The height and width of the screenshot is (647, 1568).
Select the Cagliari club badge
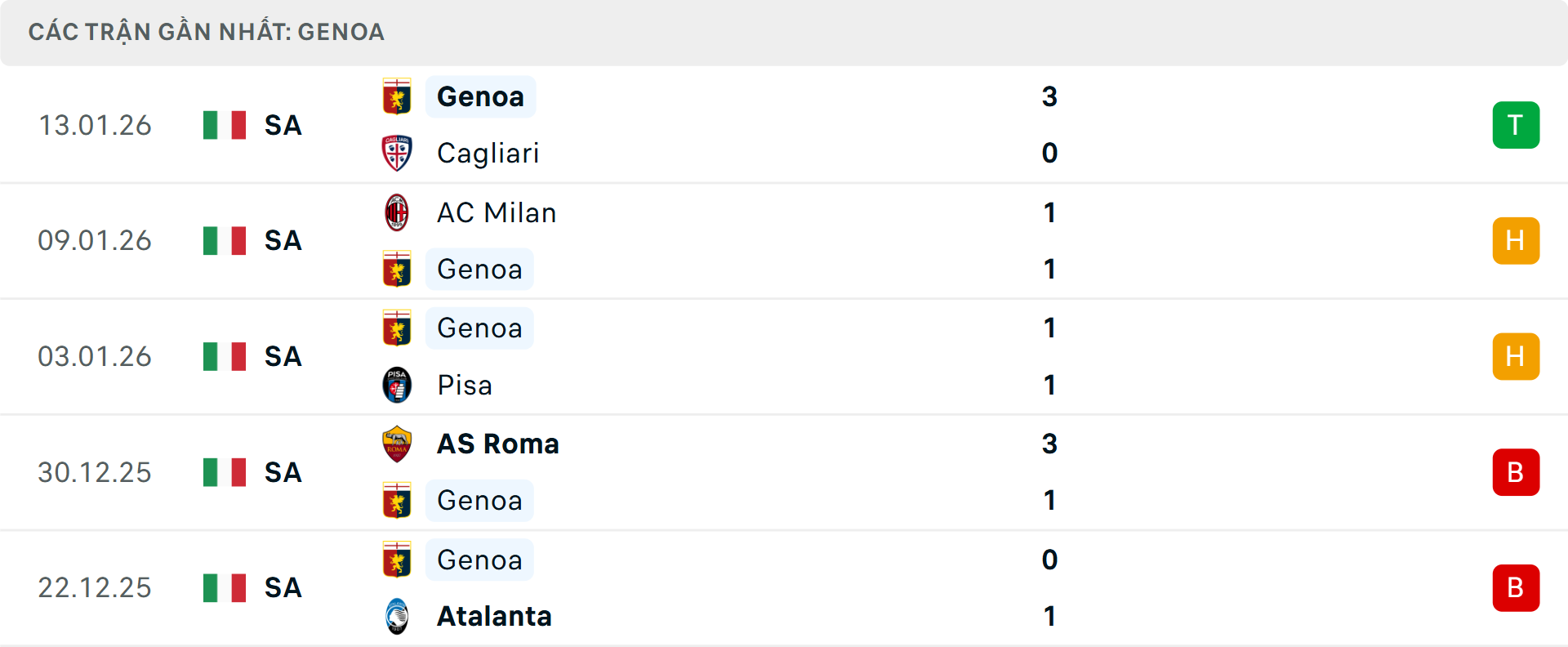(x=398, y=153)
